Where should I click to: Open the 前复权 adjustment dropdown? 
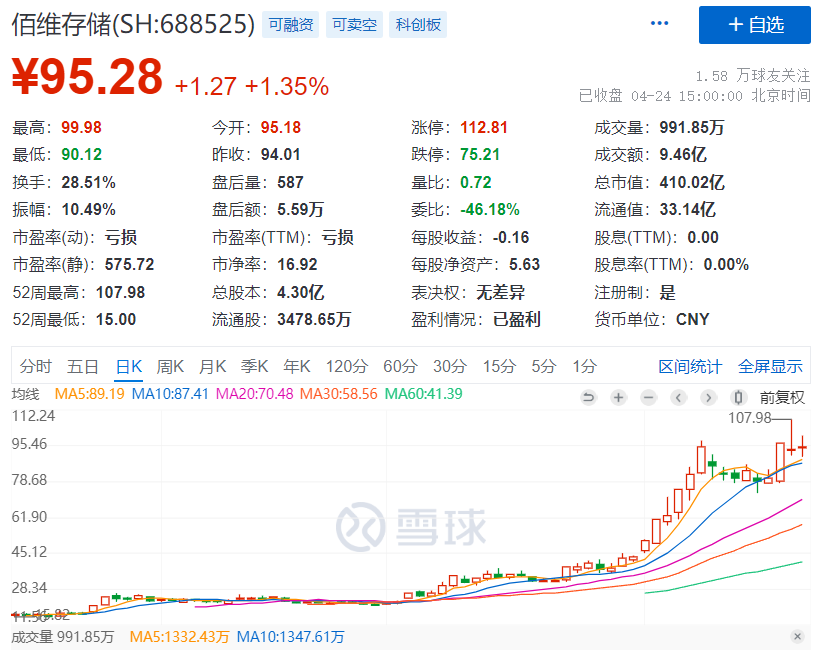(781, 398)
